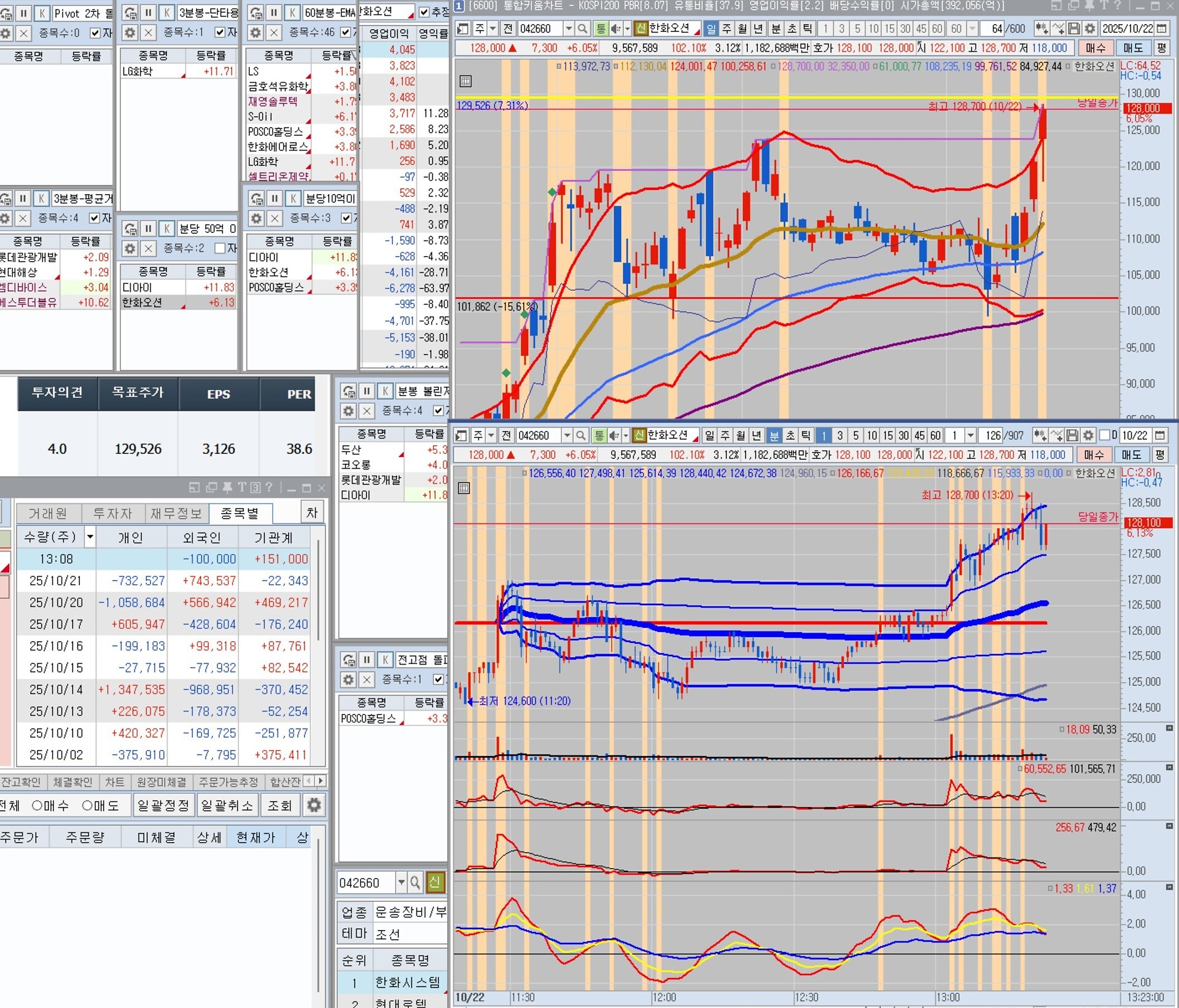
Task: Open calendar picker next to 2025/10/22
Action: point(1162,29)
